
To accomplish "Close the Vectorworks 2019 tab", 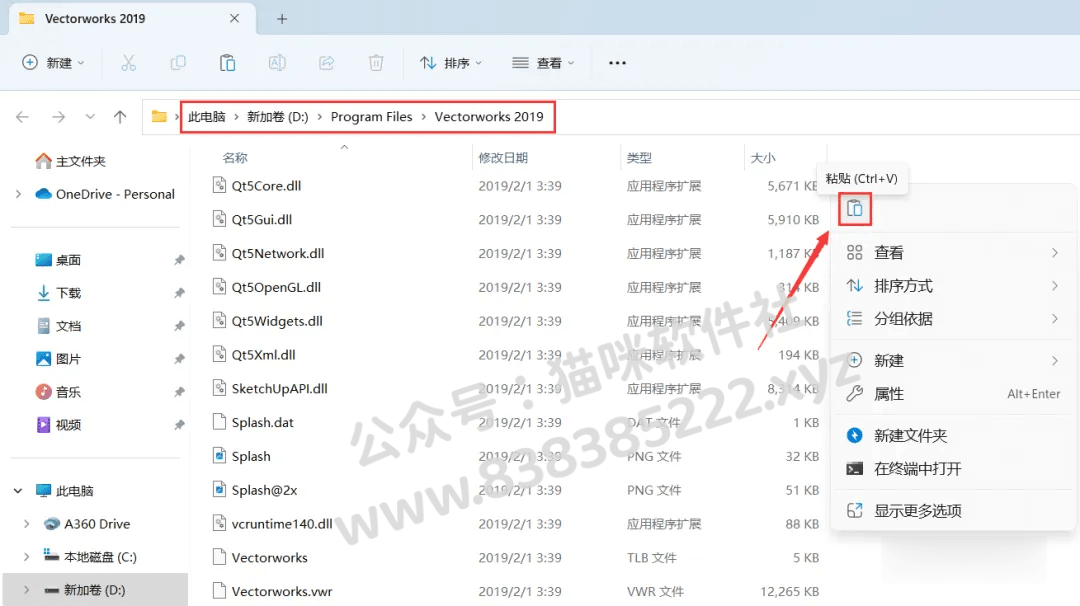I will tap(234, 19).
